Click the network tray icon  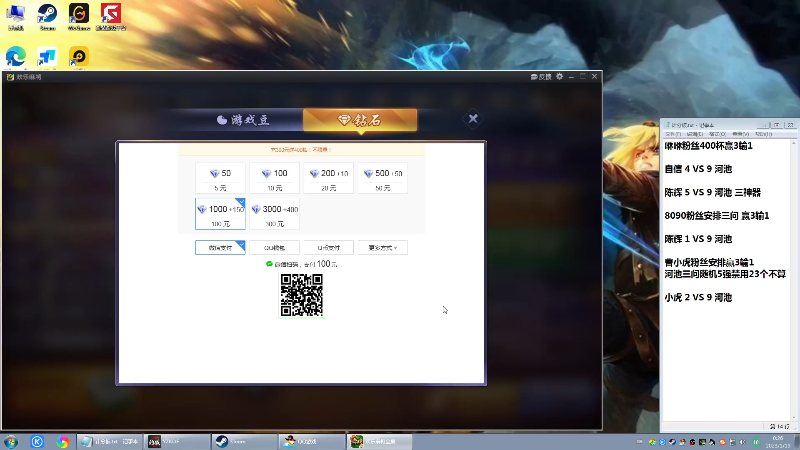click(x=733, y=442)
